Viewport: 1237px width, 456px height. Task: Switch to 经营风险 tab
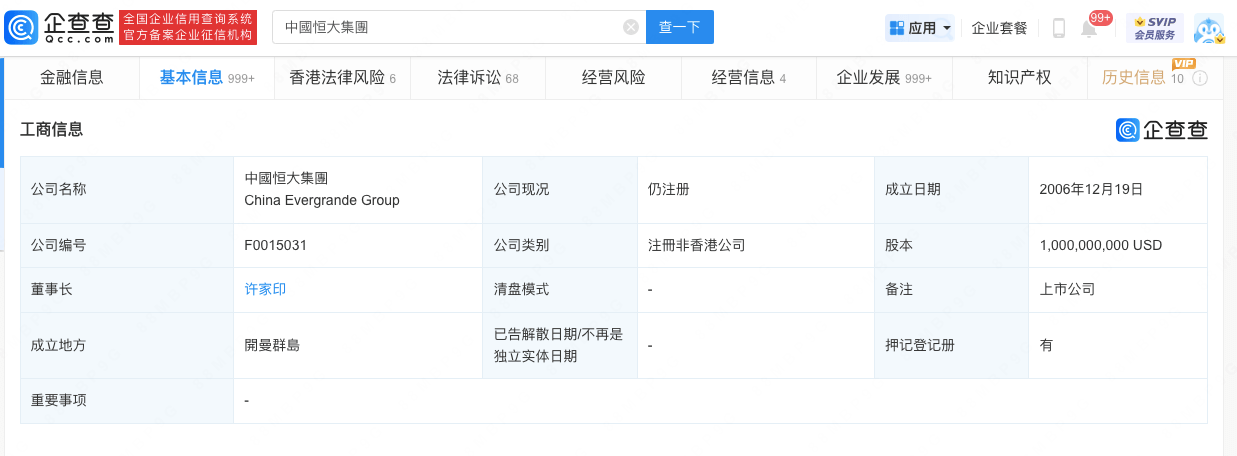pos(613,77)
